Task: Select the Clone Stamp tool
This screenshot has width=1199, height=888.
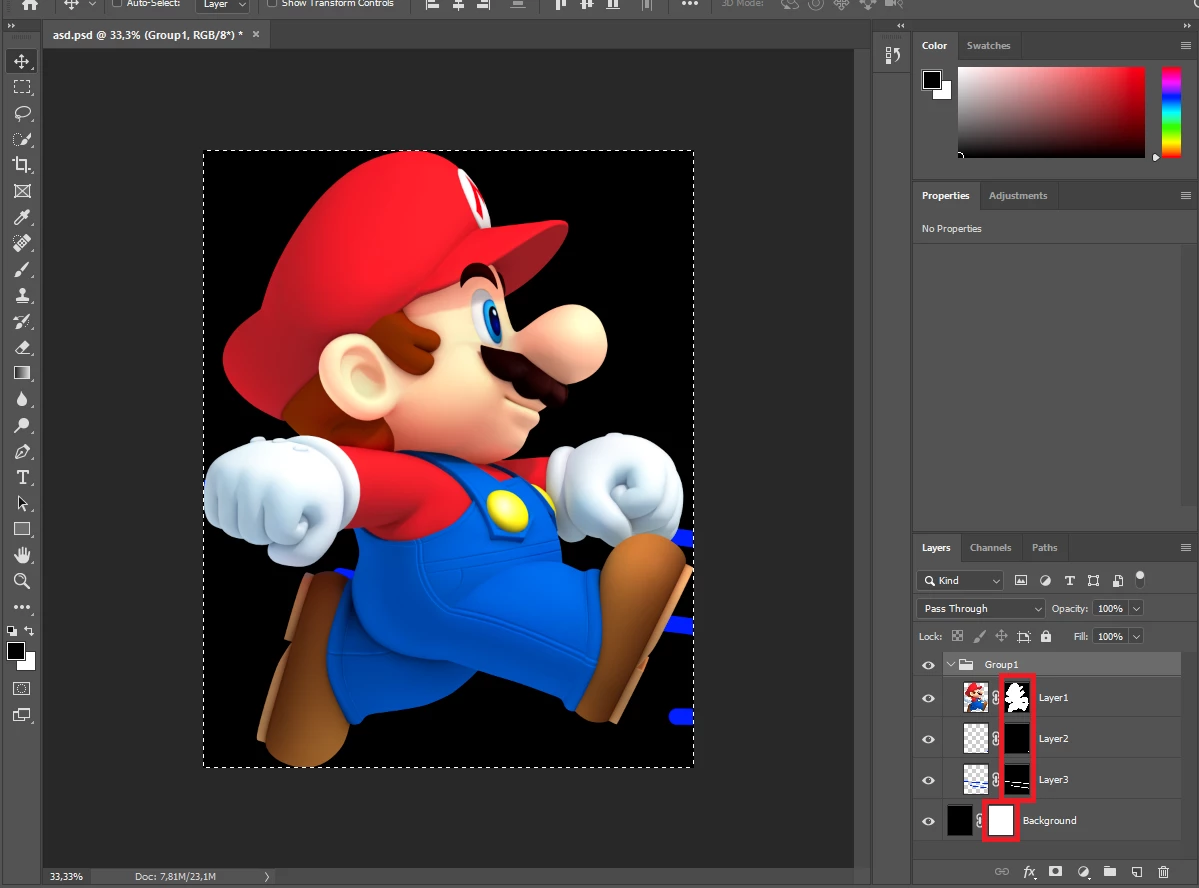Action: [x=22, y=295]
